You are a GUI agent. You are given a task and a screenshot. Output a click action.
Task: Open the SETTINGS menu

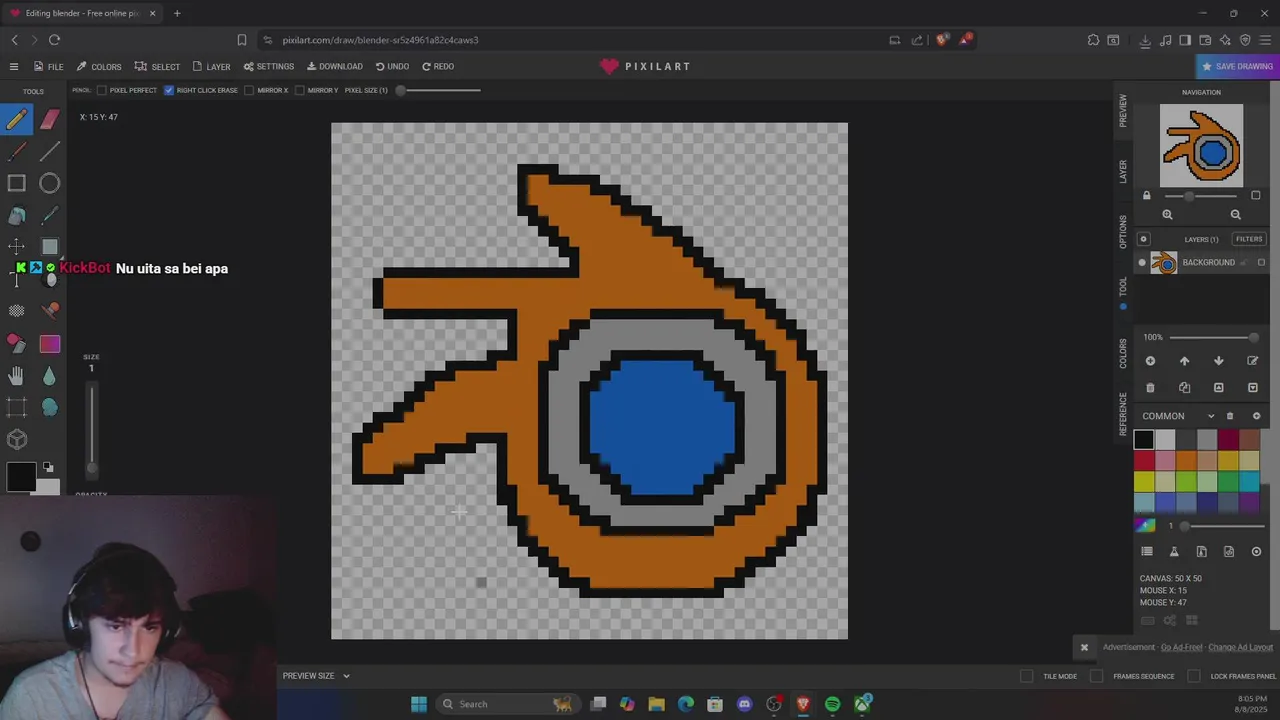pos(269,67)
